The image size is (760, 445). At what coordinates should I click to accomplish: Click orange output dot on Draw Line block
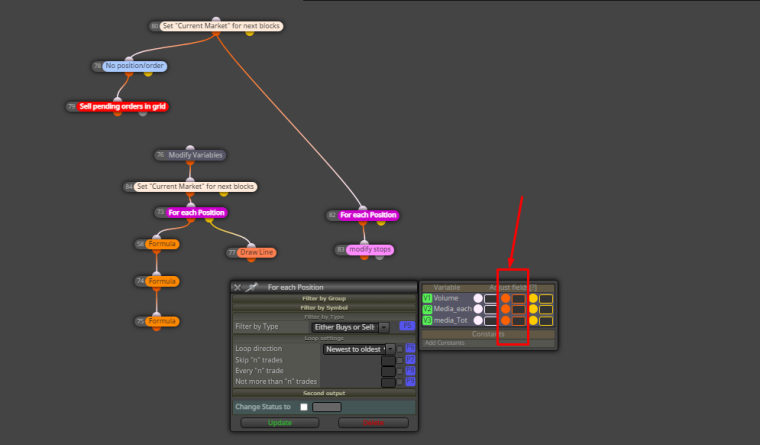click(251, 259)
